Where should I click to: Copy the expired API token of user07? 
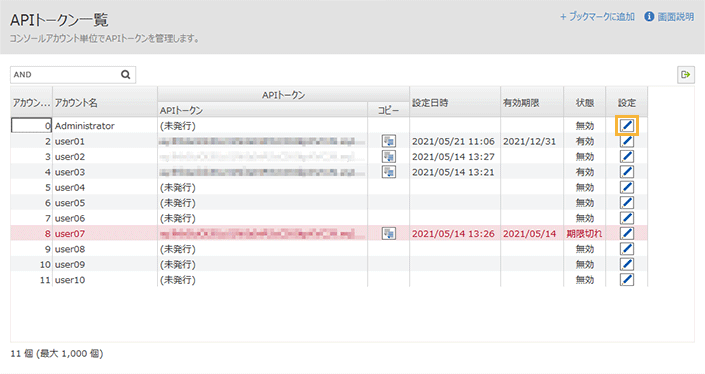[x=388, y=233]
